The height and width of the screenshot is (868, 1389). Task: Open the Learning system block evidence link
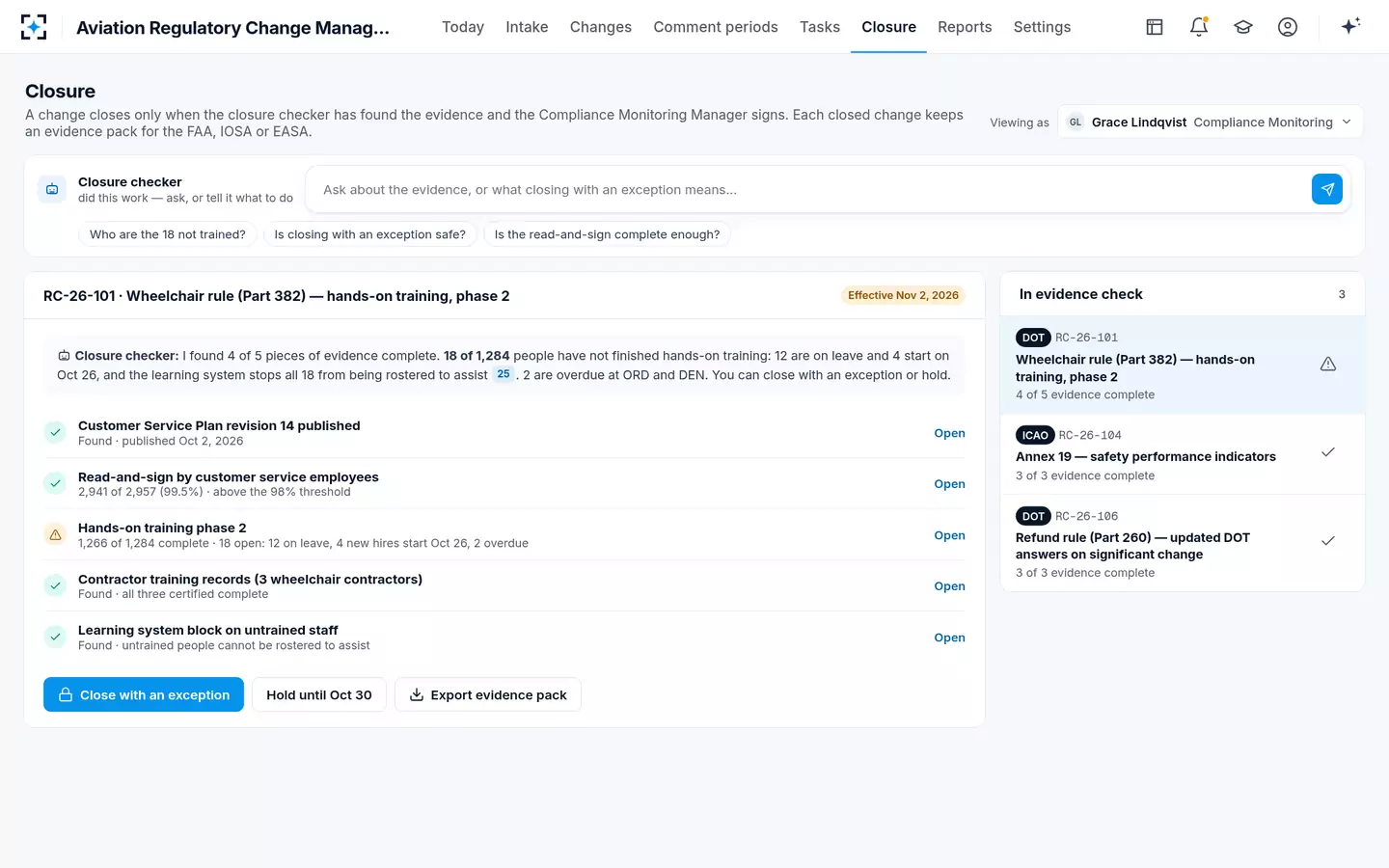click(949, 637)
